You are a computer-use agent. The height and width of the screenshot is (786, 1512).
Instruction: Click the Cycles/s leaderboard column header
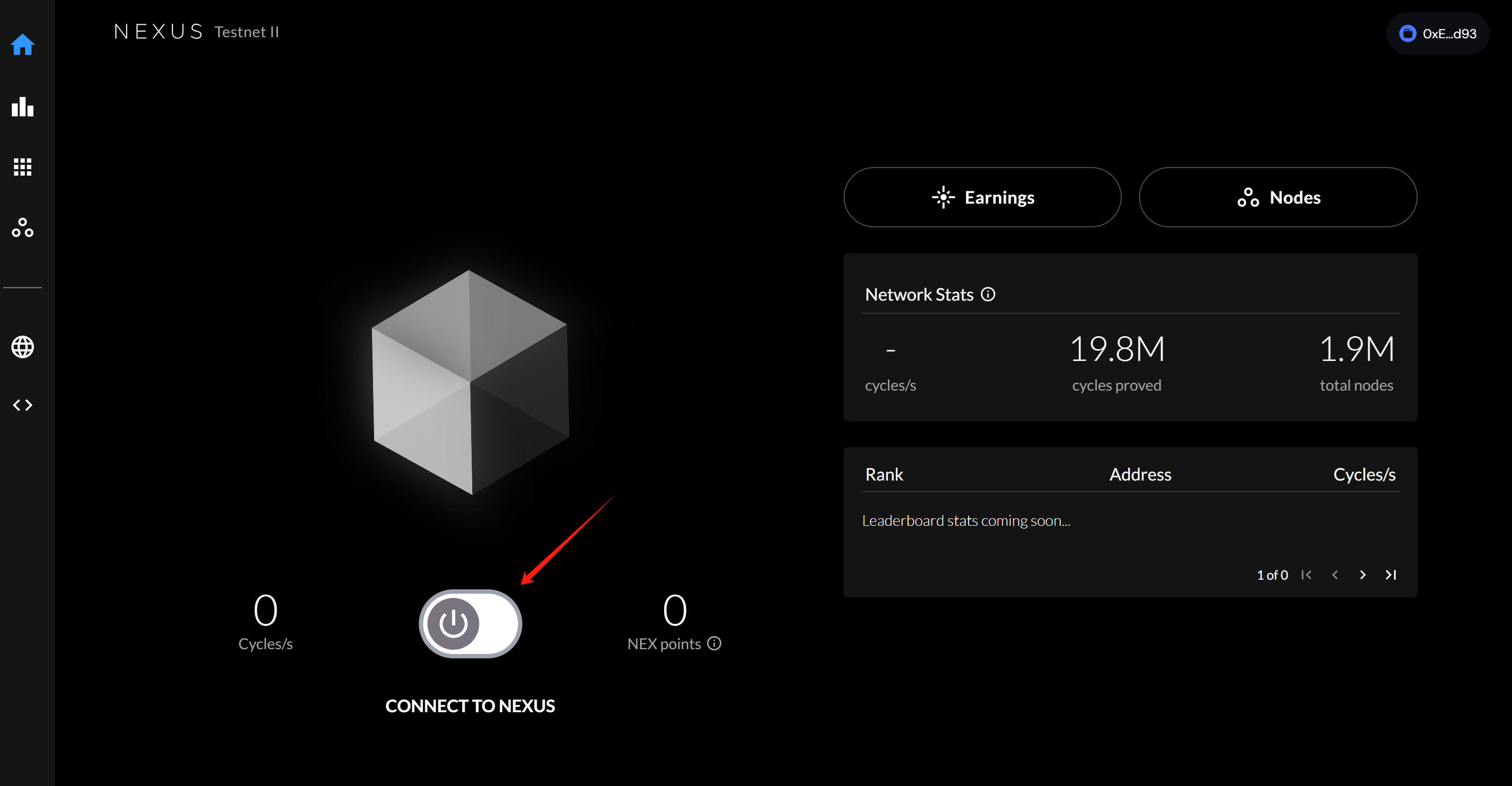click(x=1364, y=475)
